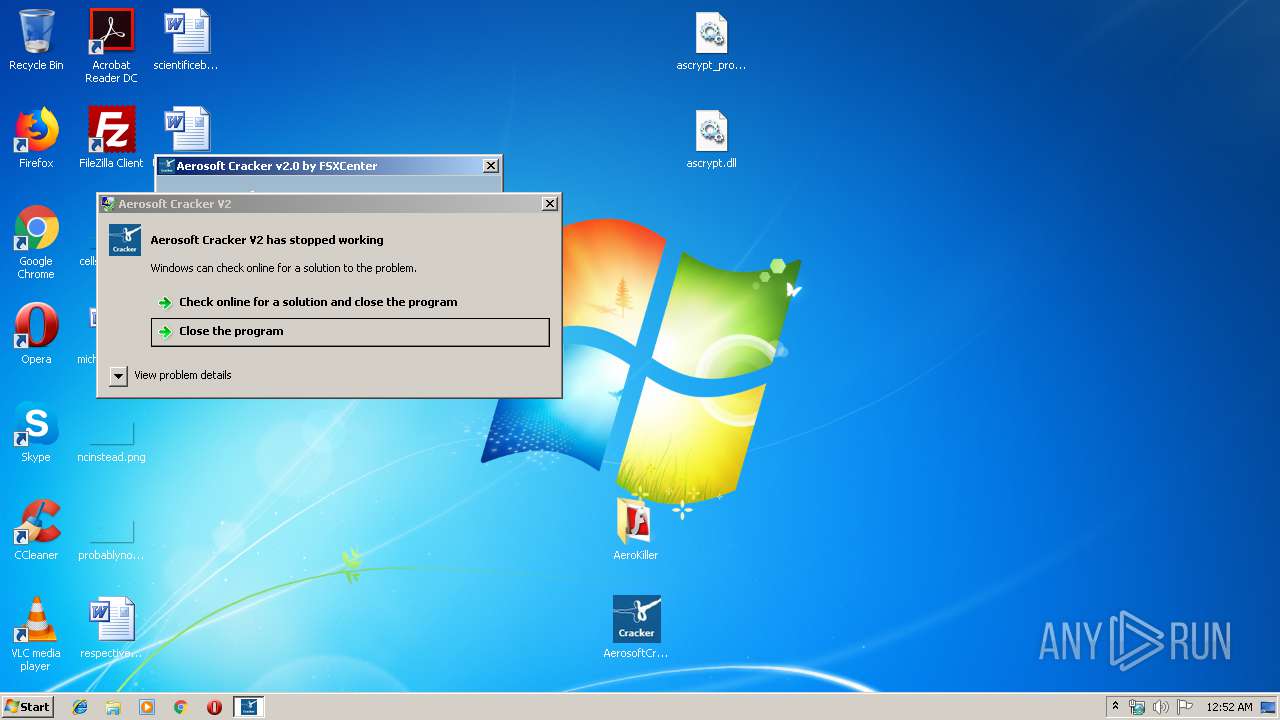Open Windows Explorer from the taskbar
Viewport: 1280px width, 720px height.
coord(113,707)
